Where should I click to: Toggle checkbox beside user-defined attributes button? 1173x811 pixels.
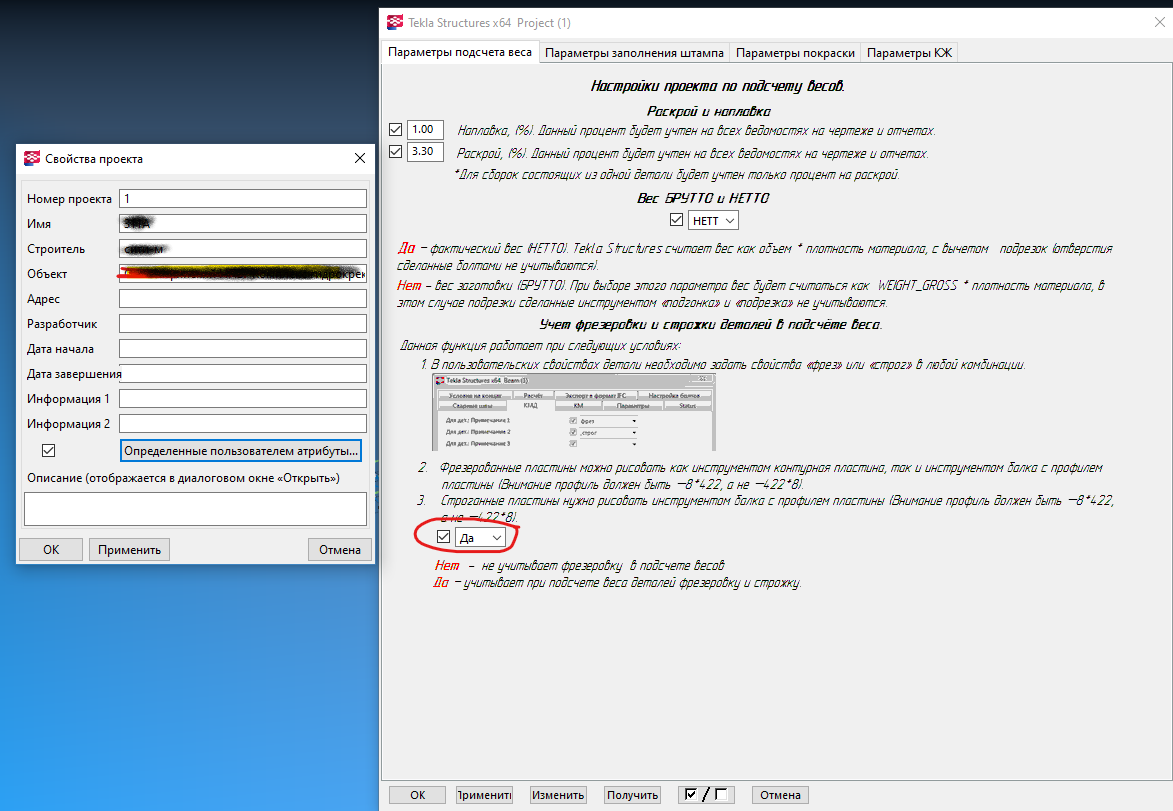(x=49, y=450)
